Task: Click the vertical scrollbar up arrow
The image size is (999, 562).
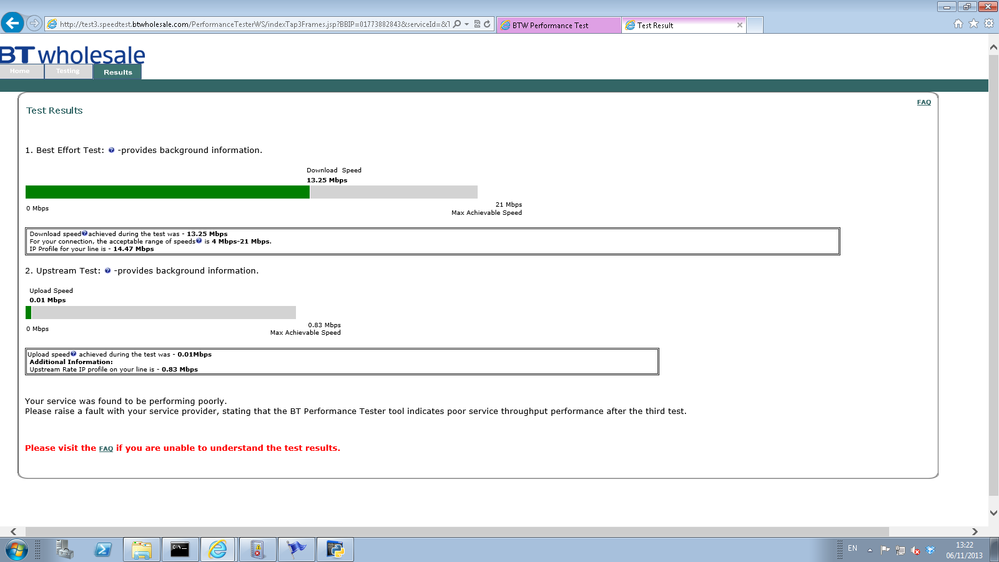Action: (993, 47)
